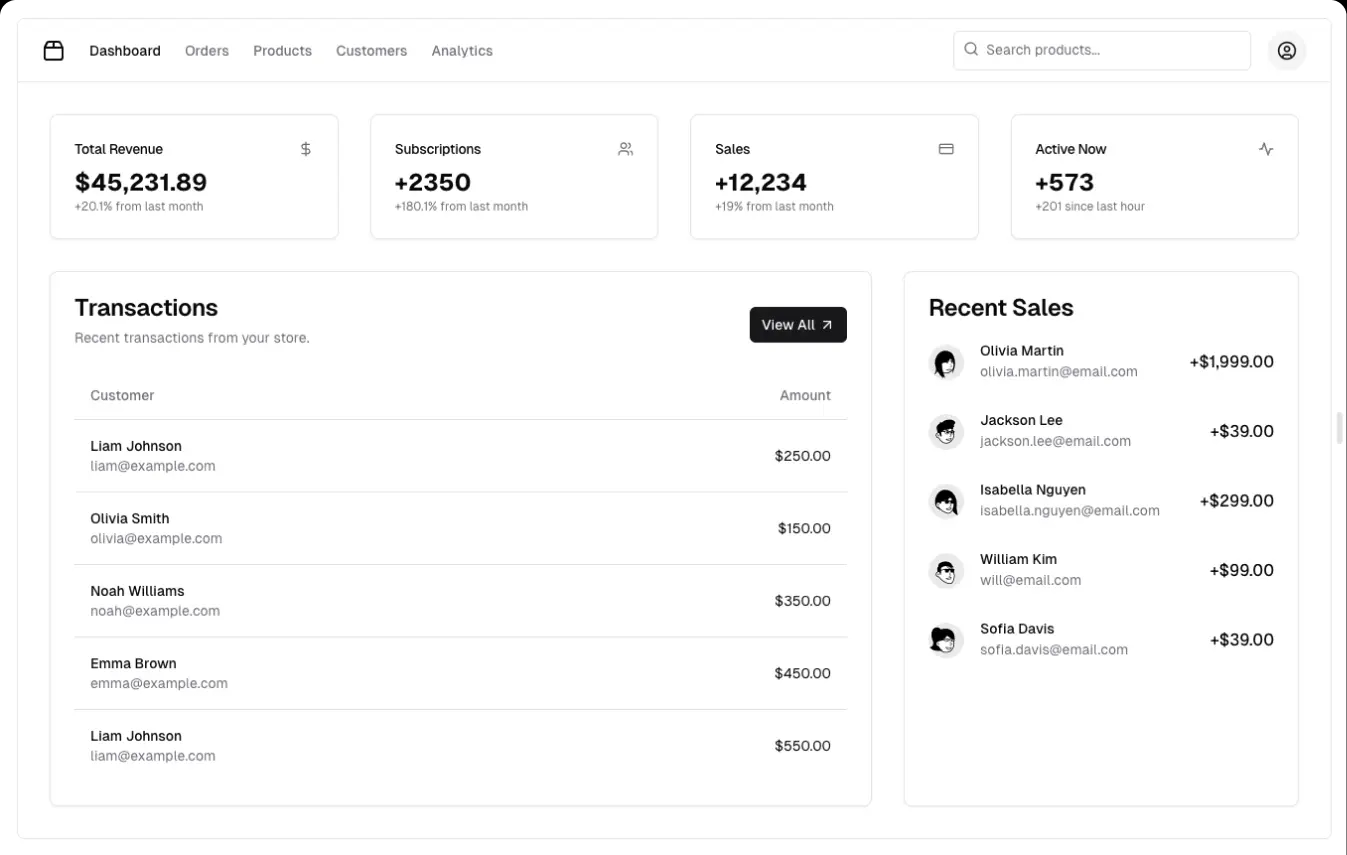Click the page vertical scrollbar handle
This screenshot has height=855, width=1347.
(x=1340, y=427)
